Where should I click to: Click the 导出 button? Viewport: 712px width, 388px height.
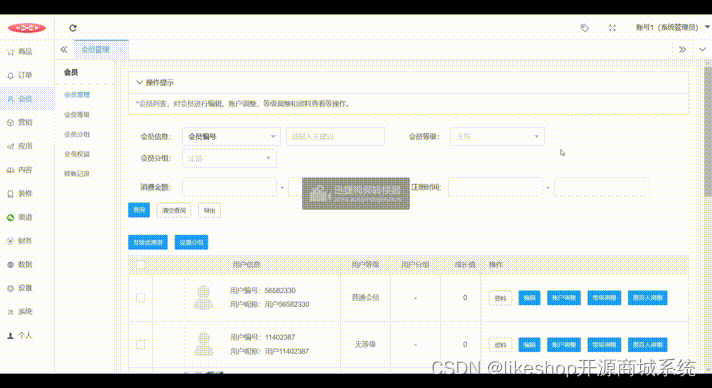(x=209, y=210)
